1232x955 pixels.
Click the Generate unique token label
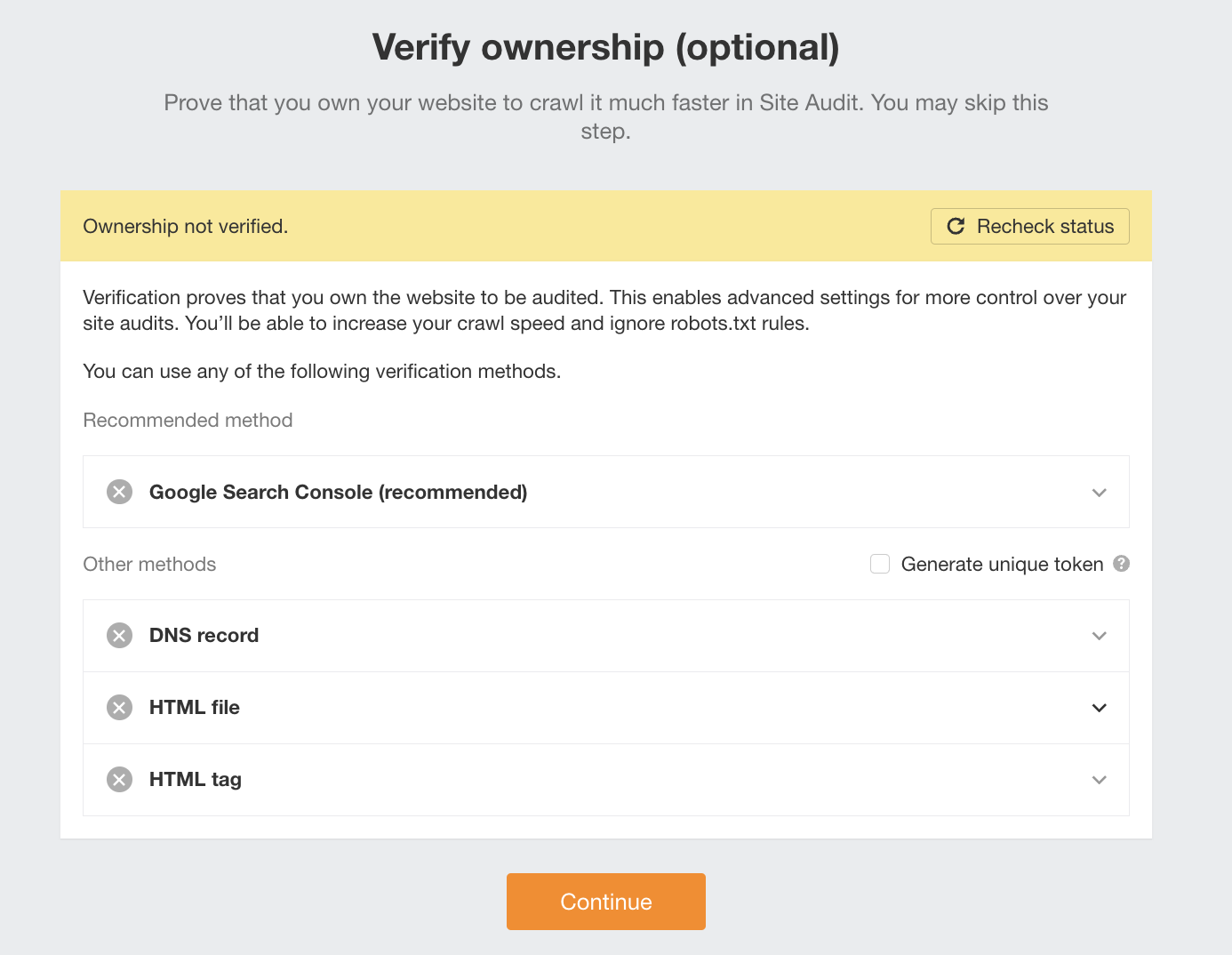1002,564
